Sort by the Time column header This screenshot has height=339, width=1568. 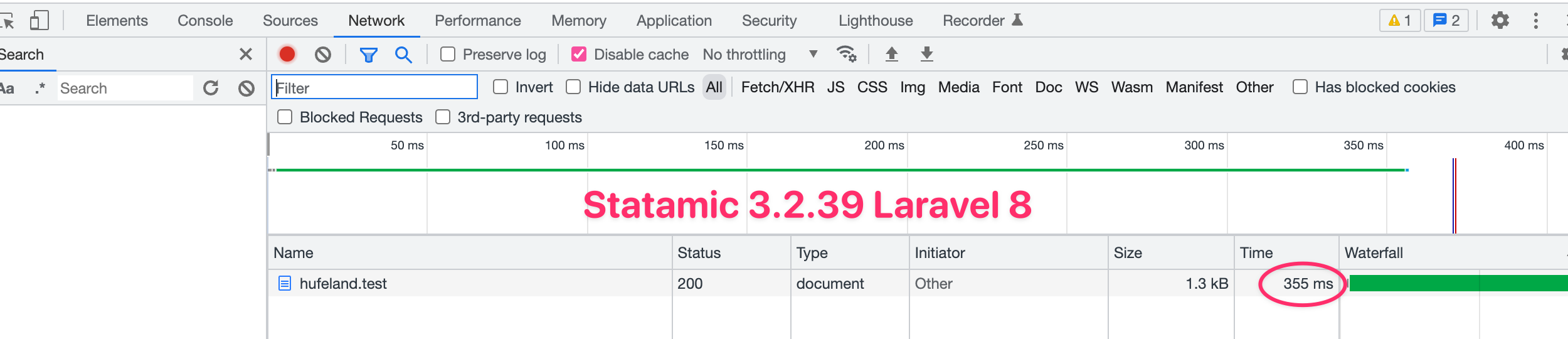pos(1286,253)
